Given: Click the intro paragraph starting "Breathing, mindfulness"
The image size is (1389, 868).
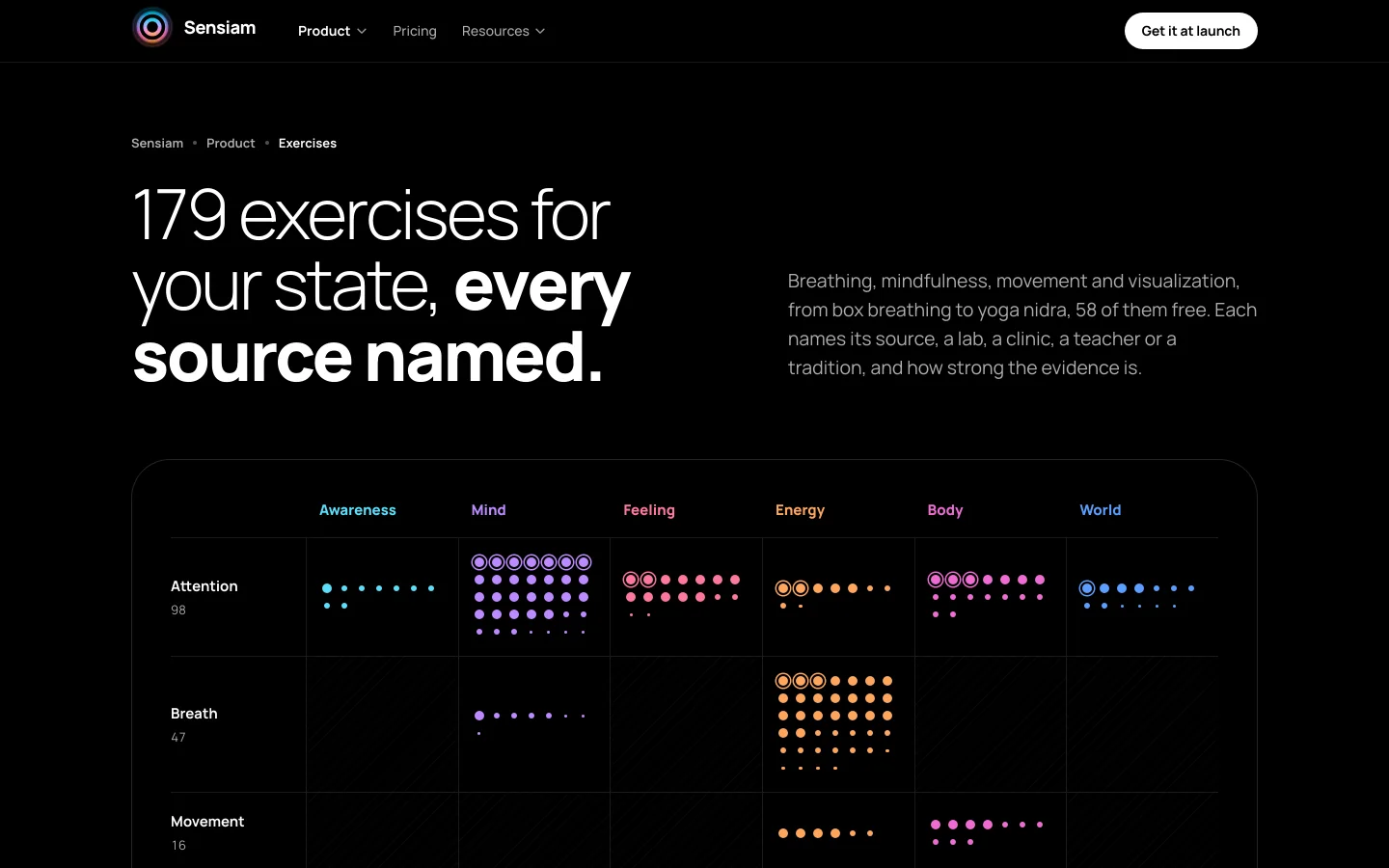Looking at the screenshot, I should tap(1022, 324).
